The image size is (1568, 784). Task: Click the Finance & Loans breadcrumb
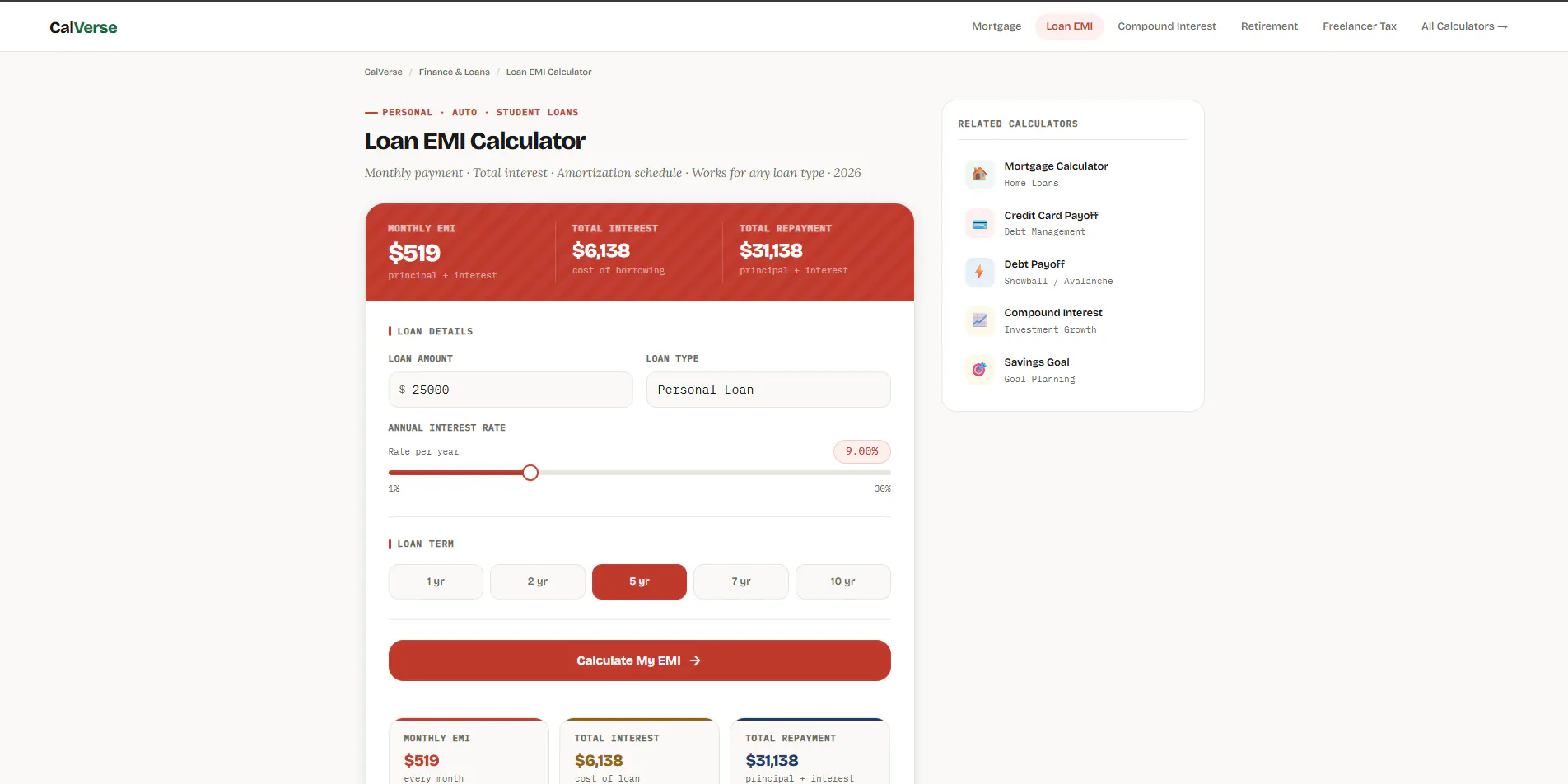tap(455, 72)
